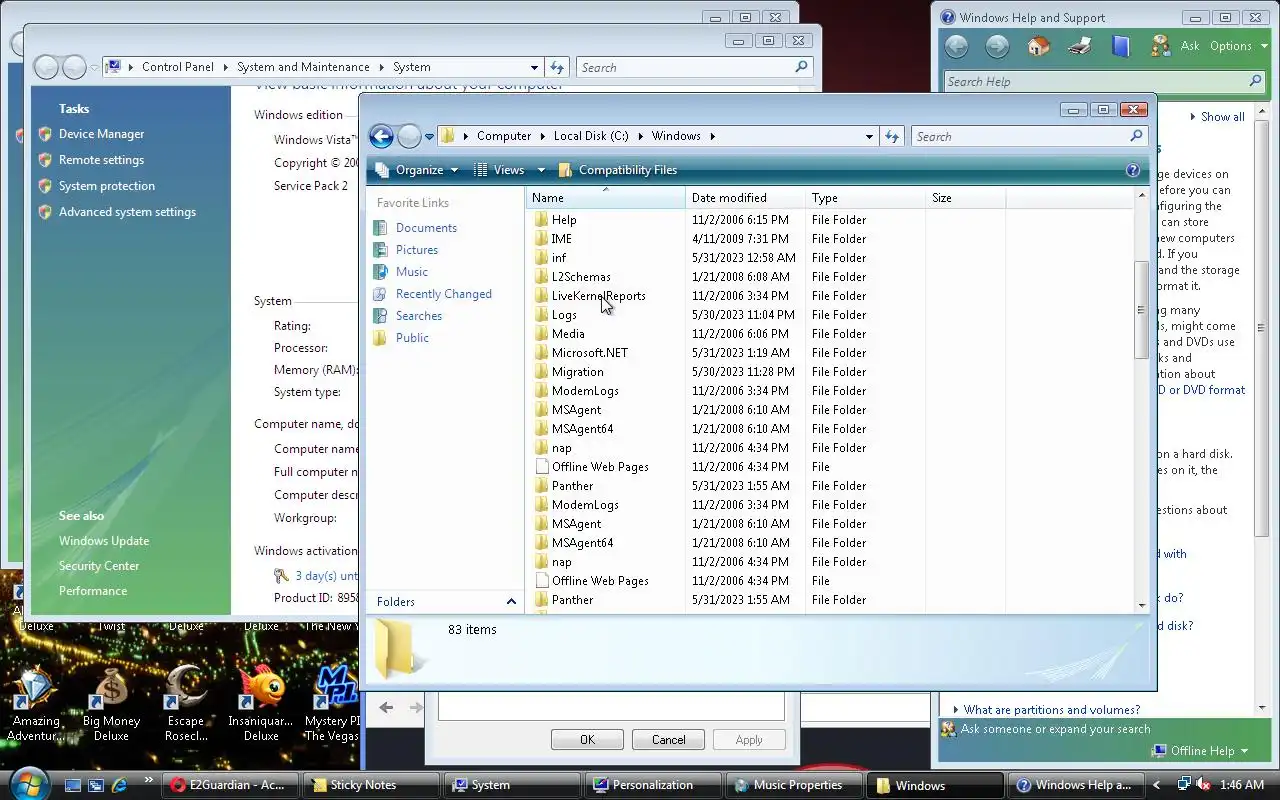Image resolution: width=1280 pixels, height=800 pixels.
Task: Open Documents in Favorite Links
Action: pos(426,228)
